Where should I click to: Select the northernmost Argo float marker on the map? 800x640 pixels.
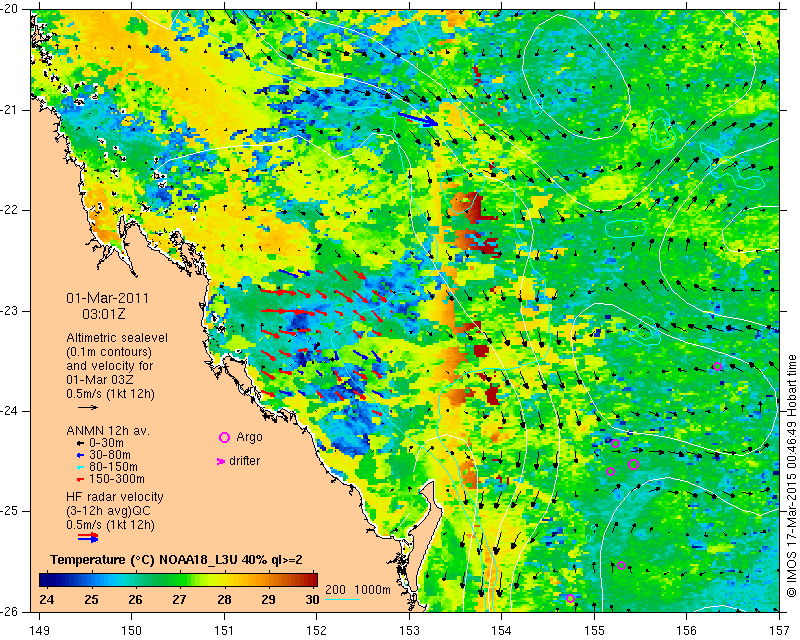717,366
